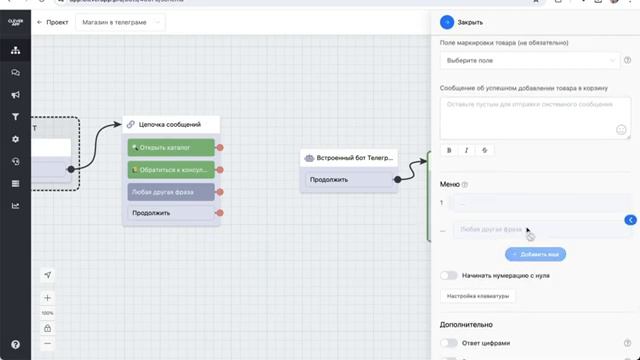This screenshot has height=360, width=640.
Task: Click help icon beside Ответ цифрами
Action: [627, 343]
